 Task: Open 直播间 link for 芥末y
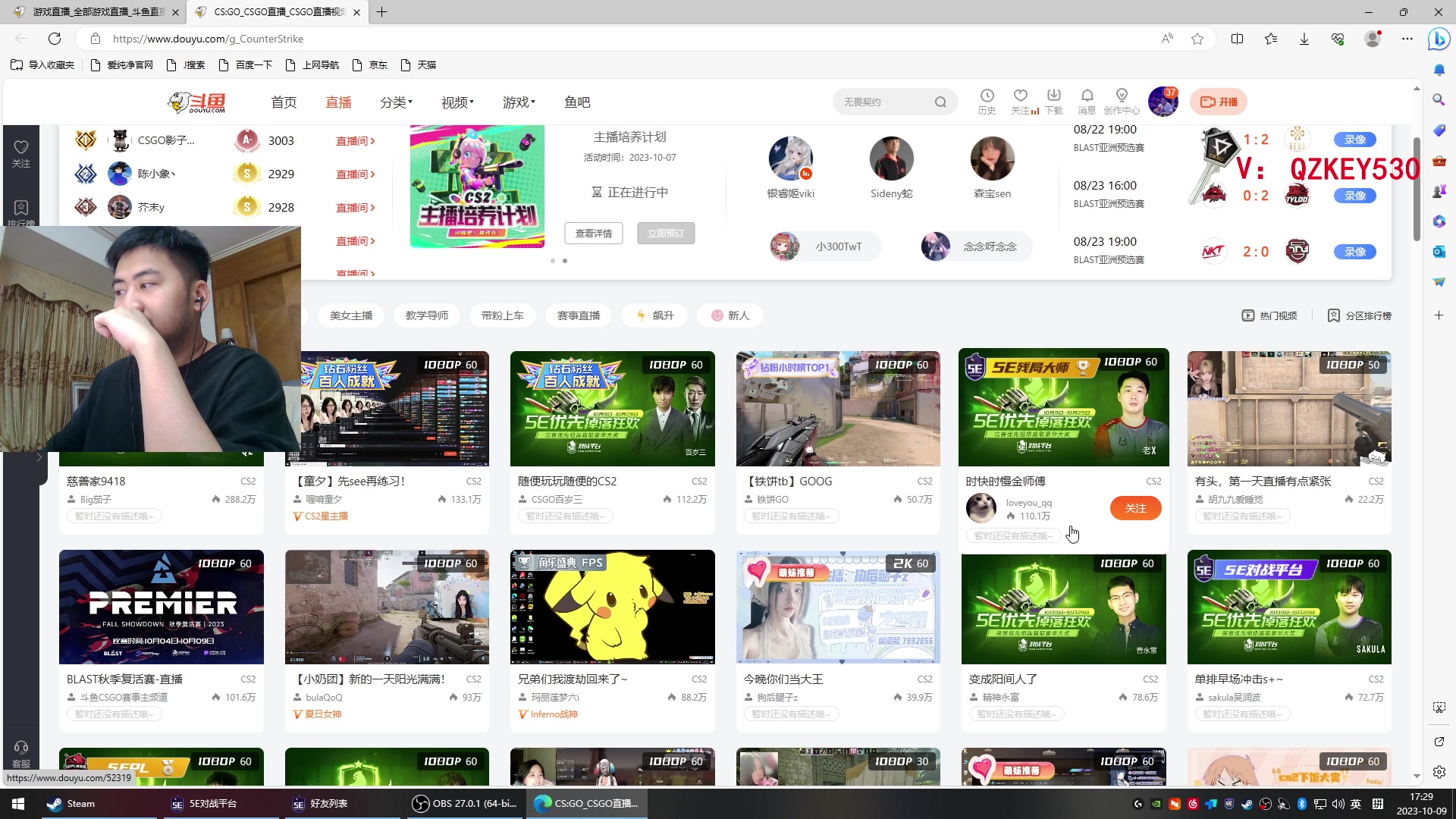coord(356,208)
